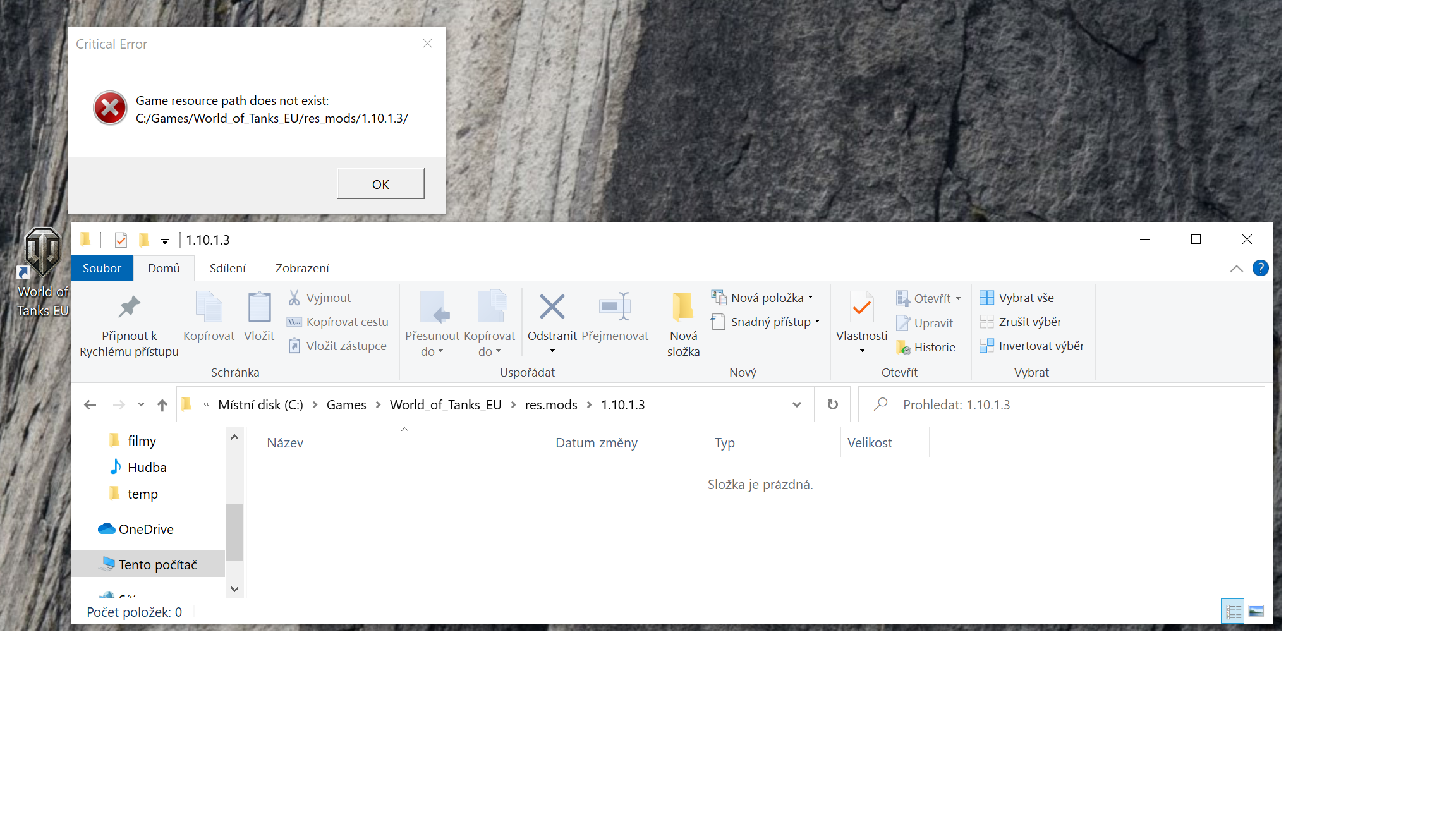Open the Snadný přístup dropdown
Image resolution: width=1456 pixels, height=819 pixels.
[x=765, y=322]
